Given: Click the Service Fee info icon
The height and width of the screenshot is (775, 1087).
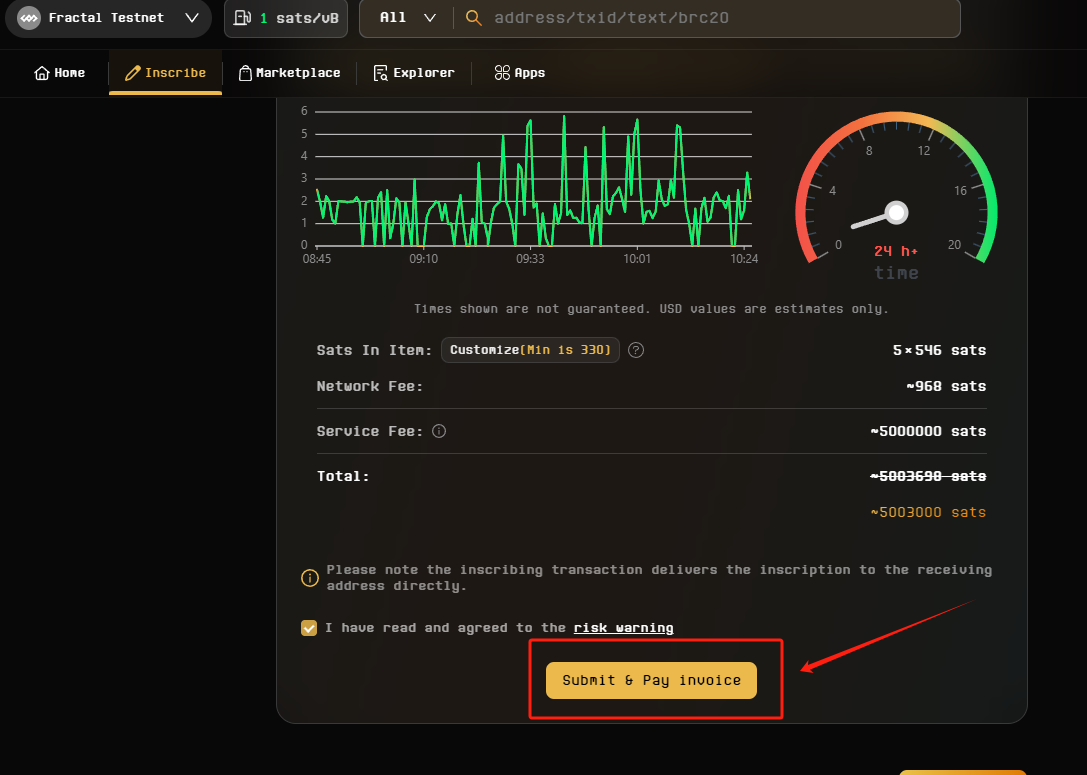Looking at the screenshot, I should pos(438,432).
